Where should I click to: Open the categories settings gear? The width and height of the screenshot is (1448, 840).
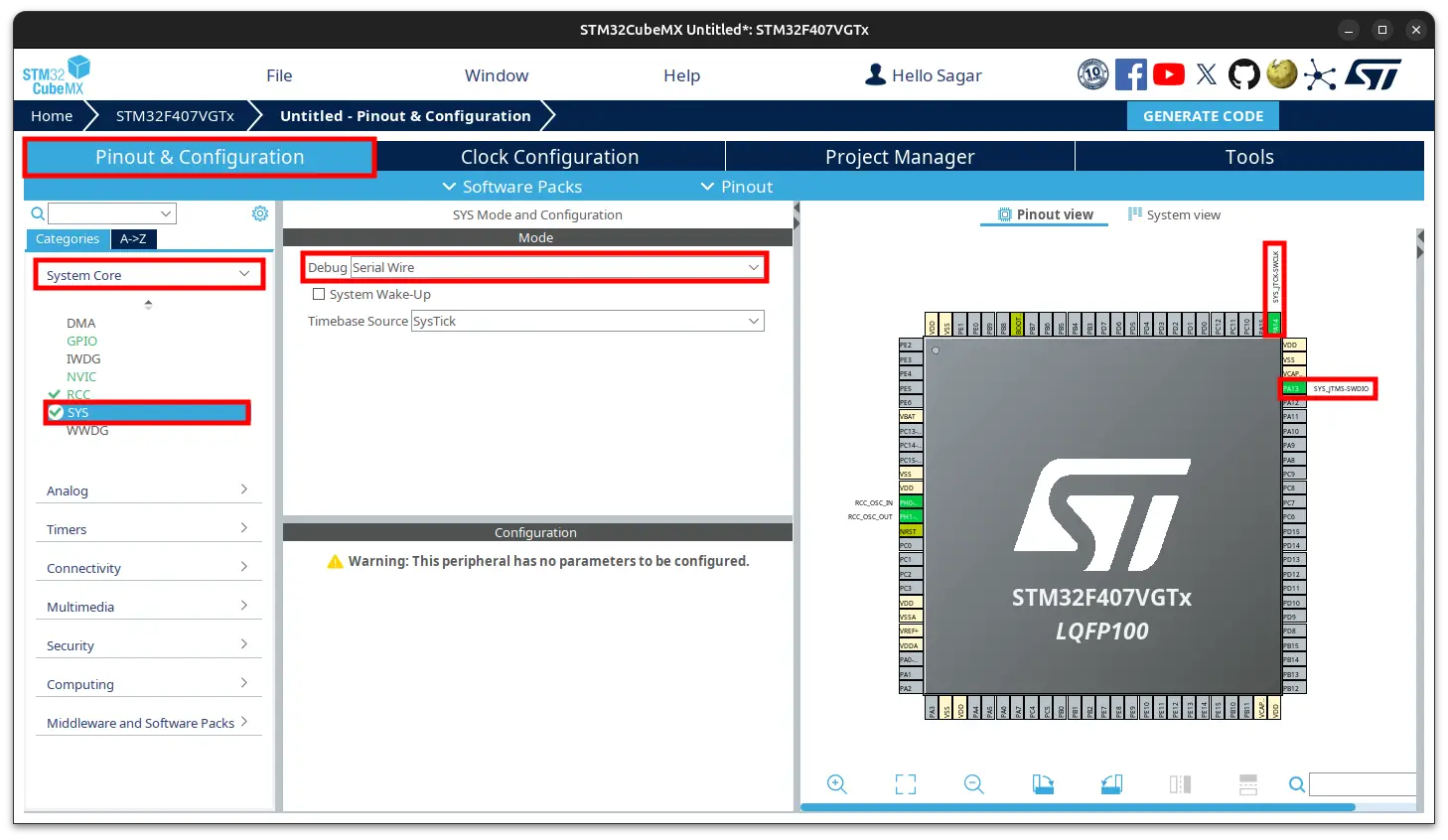click(x=260, y=213)
